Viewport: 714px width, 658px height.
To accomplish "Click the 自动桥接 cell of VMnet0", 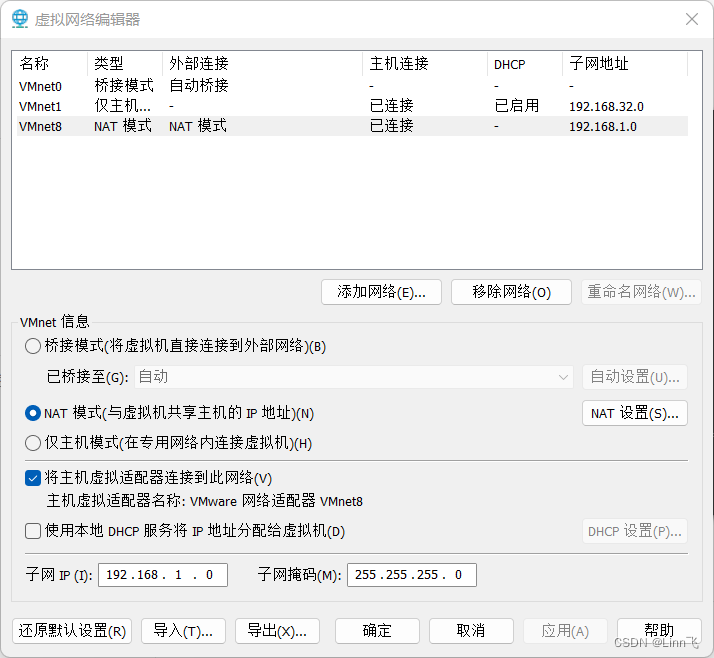I will (199, 86).
